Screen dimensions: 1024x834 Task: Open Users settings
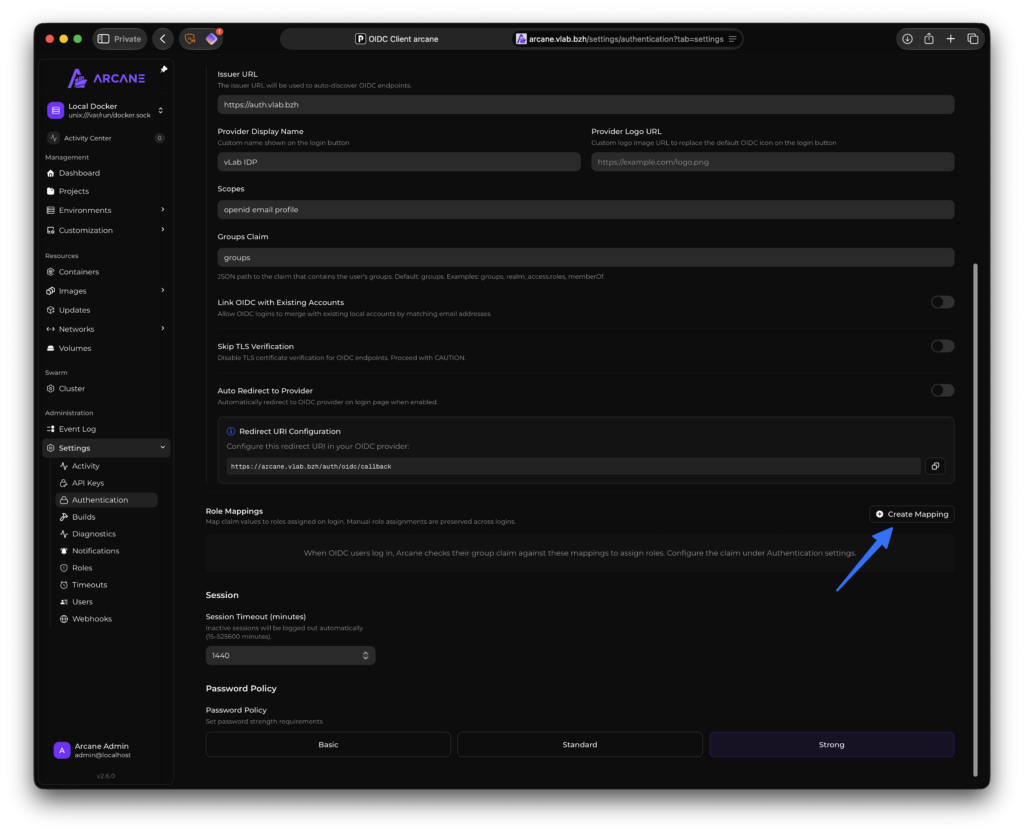pyautogui.click(x=82, y=602)
